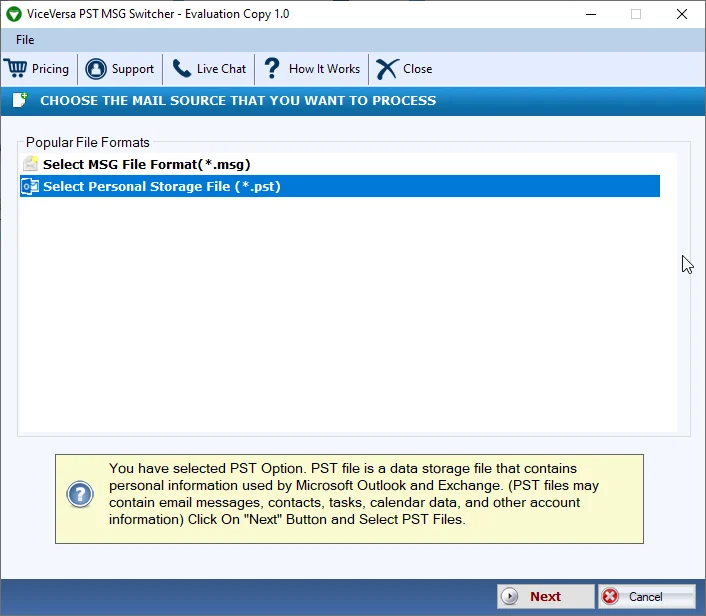The image size is (706, 616).
Task: Open the How It Works label
Action: coord(324,69)
